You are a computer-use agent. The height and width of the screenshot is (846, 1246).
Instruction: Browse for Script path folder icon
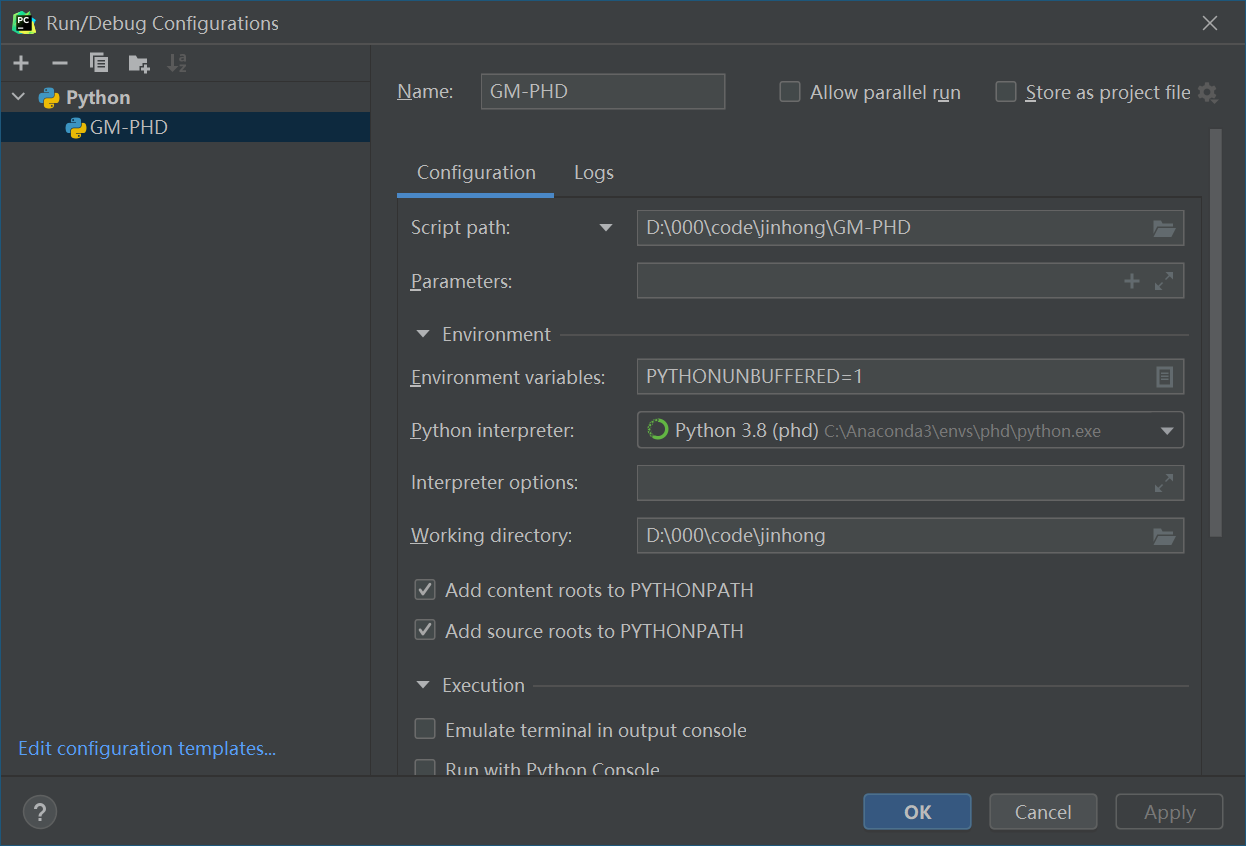1164,228
